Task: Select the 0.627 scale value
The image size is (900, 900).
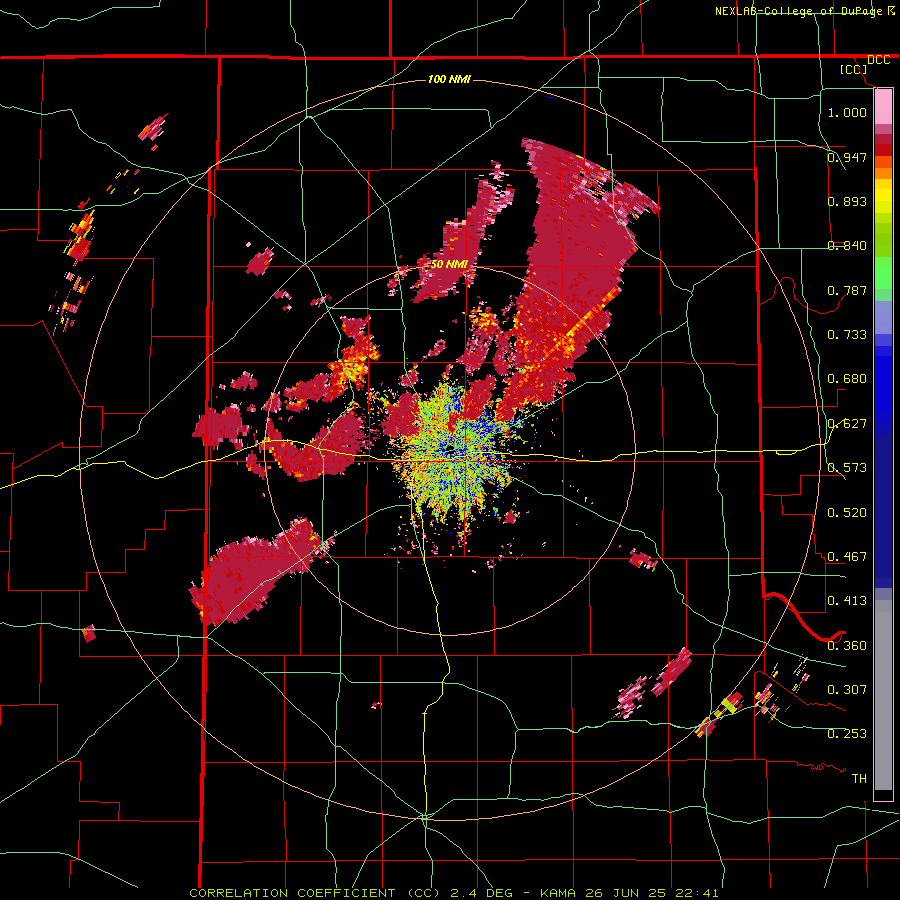Action: coord(847,423)
